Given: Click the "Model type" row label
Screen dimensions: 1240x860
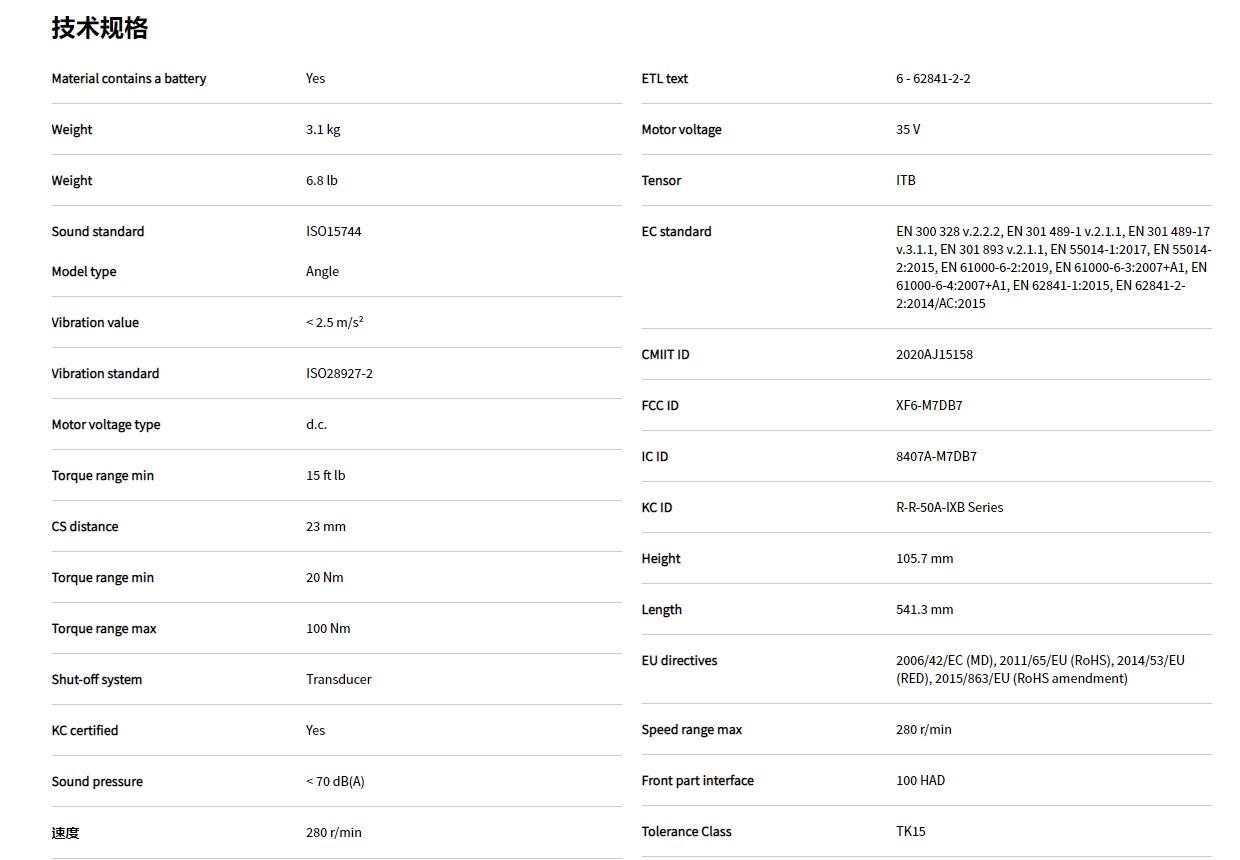Looking at the screenshot, I should pos(84,272).
